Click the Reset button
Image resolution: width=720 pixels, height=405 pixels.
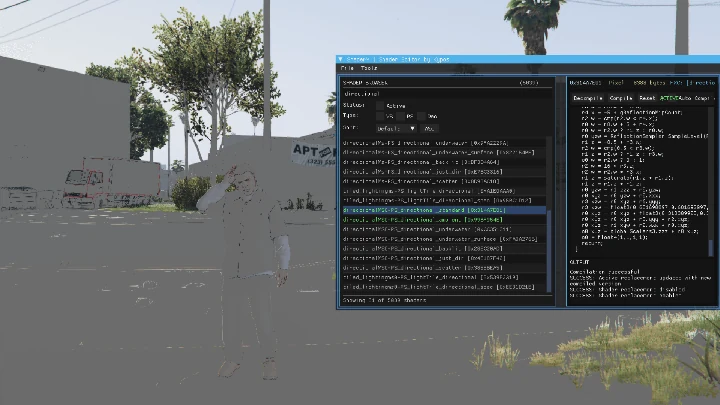pyautogui.click(x=647, y=98)
